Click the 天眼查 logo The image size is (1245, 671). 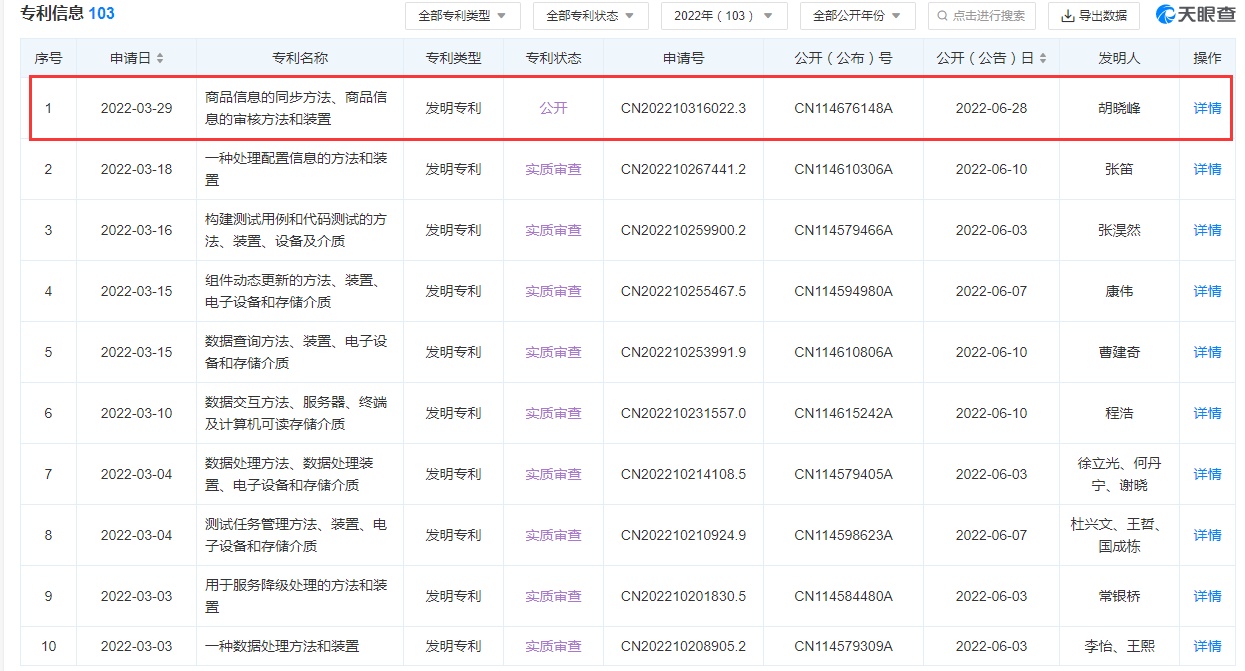tap(1194, 15)
